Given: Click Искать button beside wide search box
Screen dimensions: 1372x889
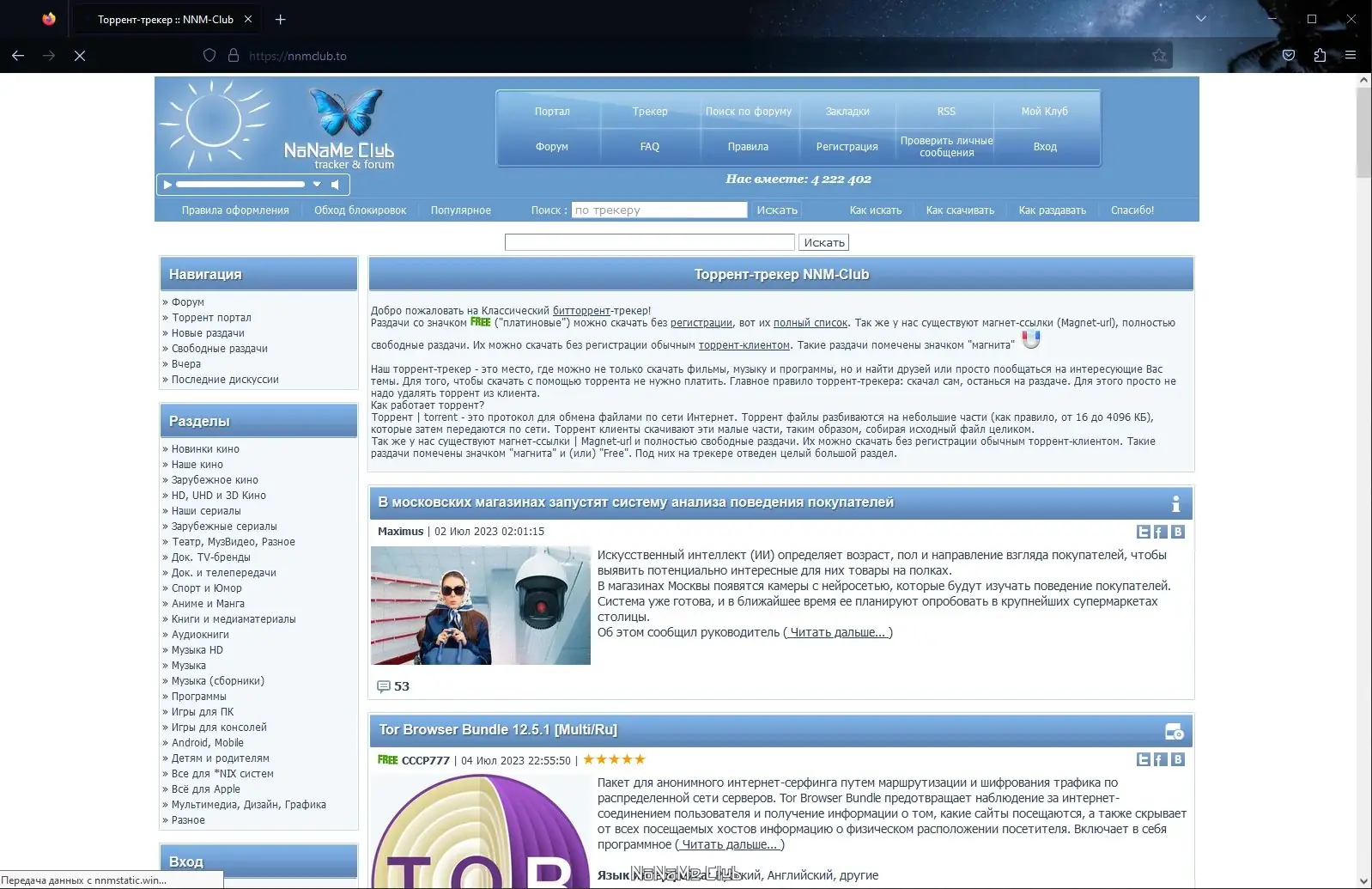Looking at the screenshot, I should point(824,242).
